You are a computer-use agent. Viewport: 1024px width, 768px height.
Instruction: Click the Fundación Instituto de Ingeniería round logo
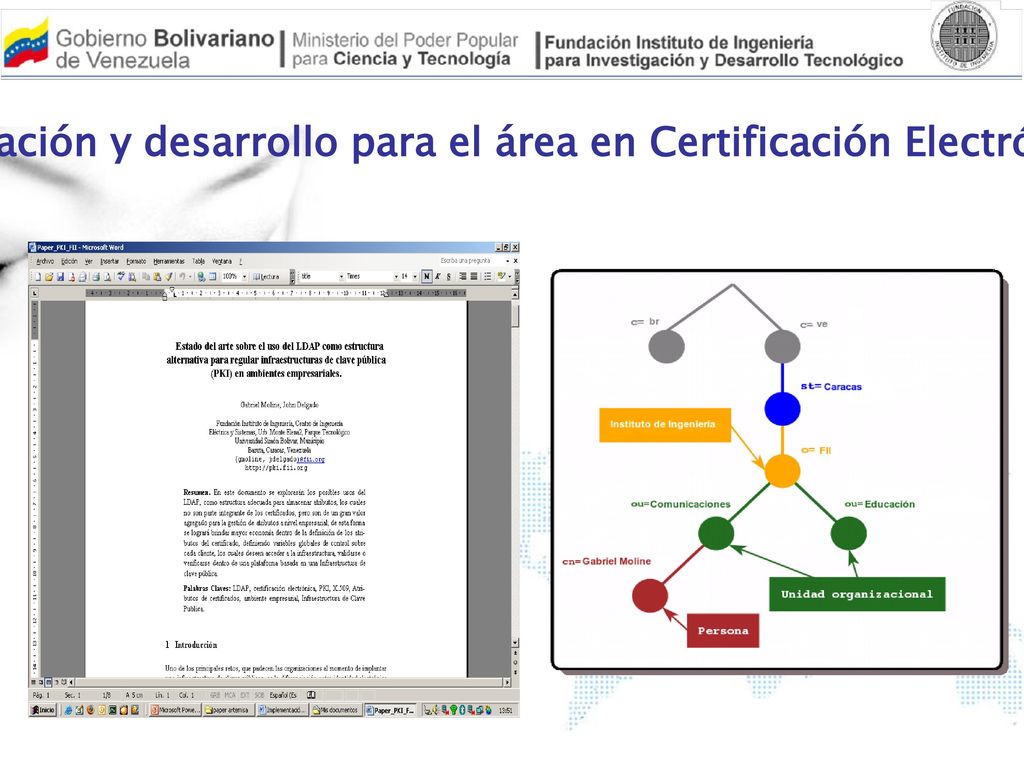pos(964,35)
